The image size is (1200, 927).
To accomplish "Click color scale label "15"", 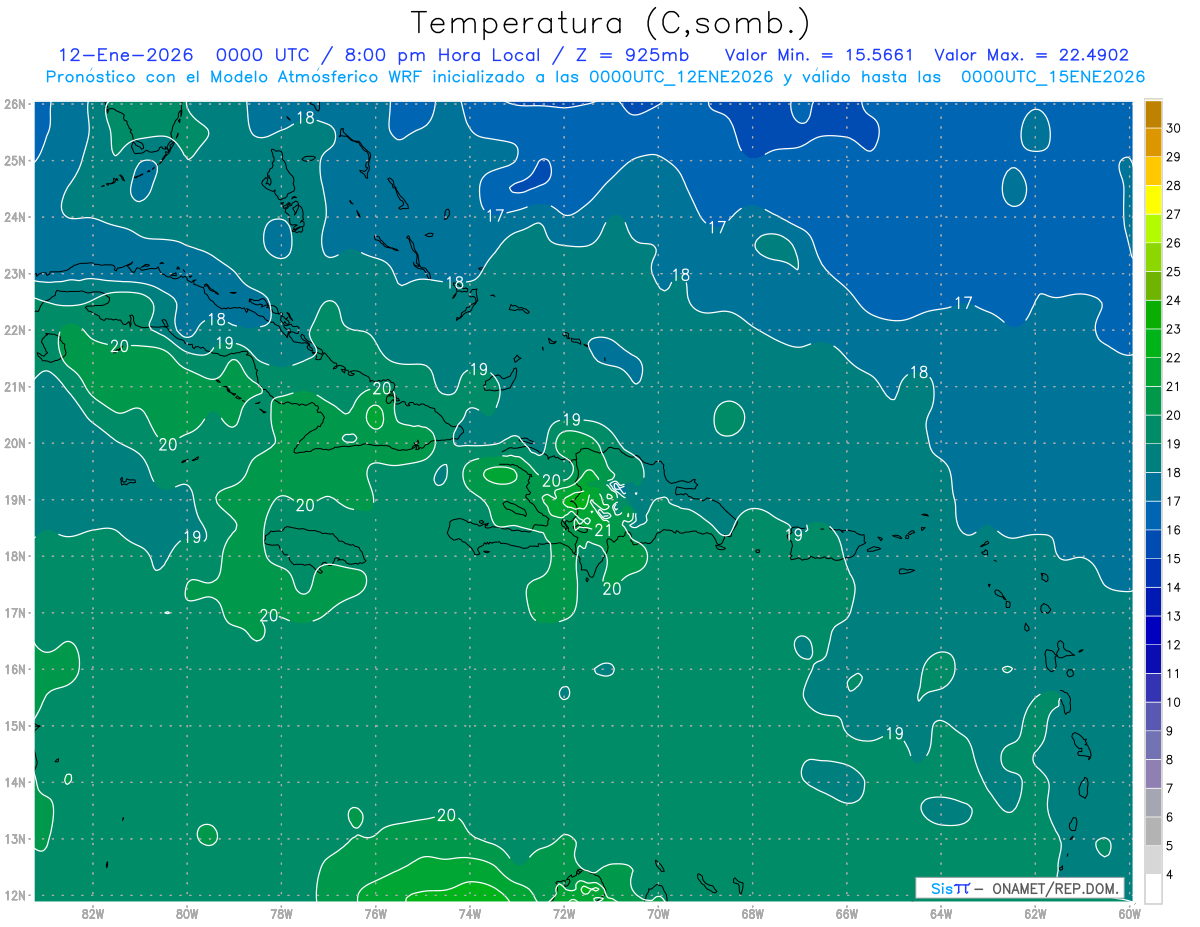I will click(x=1174, y=559).
